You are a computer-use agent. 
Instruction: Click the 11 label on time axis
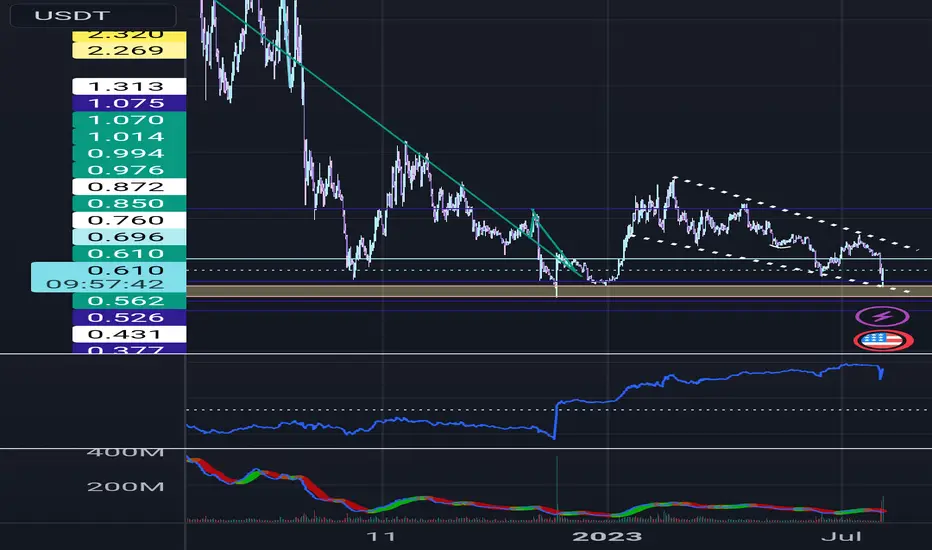tap(380, 536)
